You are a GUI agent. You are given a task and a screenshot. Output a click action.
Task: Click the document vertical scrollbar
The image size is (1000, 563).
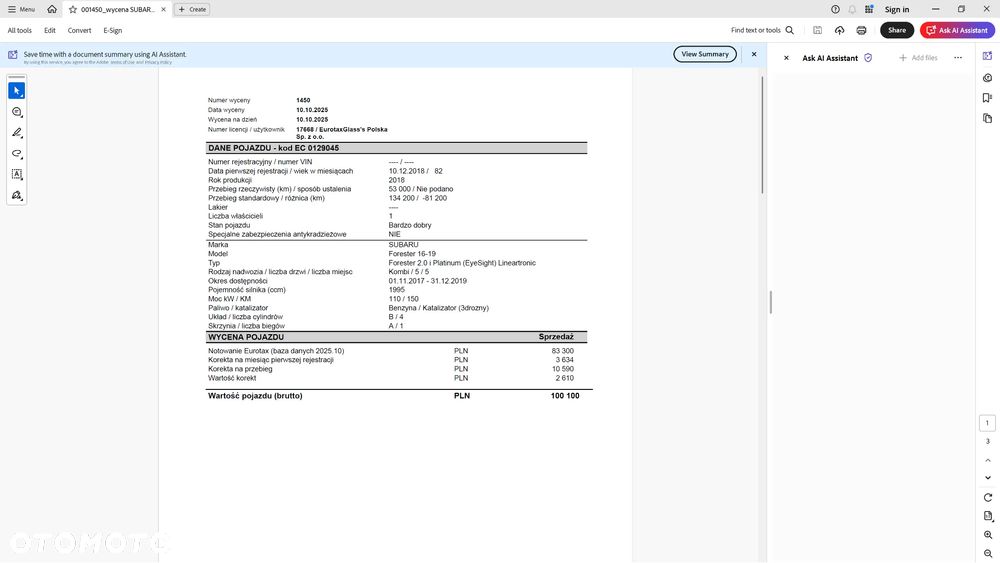(x=761, y=135)
